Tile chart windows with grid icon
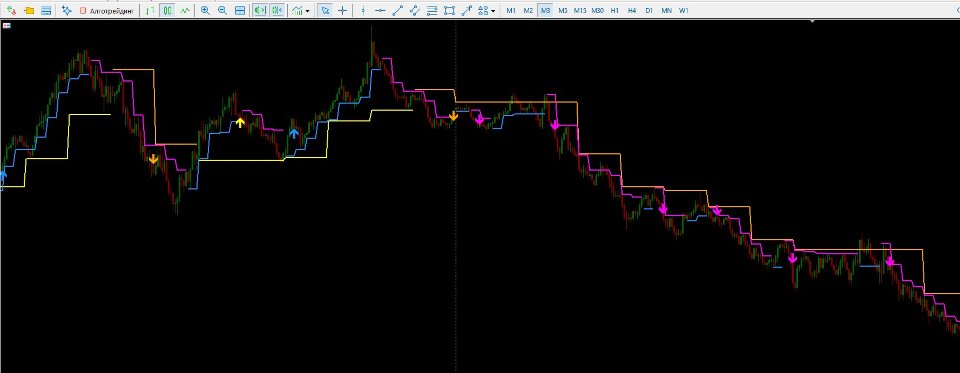This screenshot has width=960, height=373. 240,10
